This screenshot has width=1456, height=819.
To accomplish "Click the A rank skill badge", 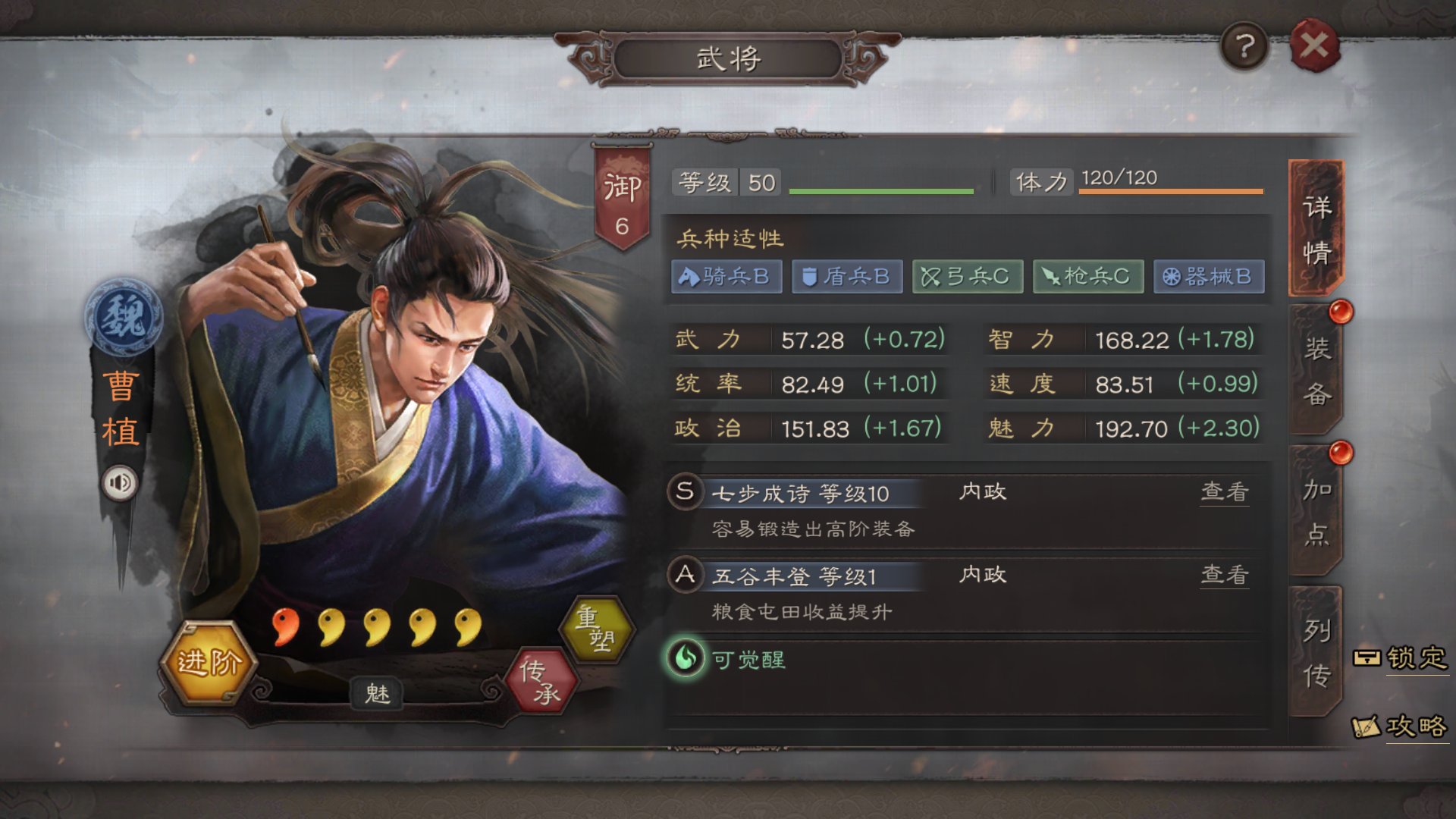I will tap(685, 575).
